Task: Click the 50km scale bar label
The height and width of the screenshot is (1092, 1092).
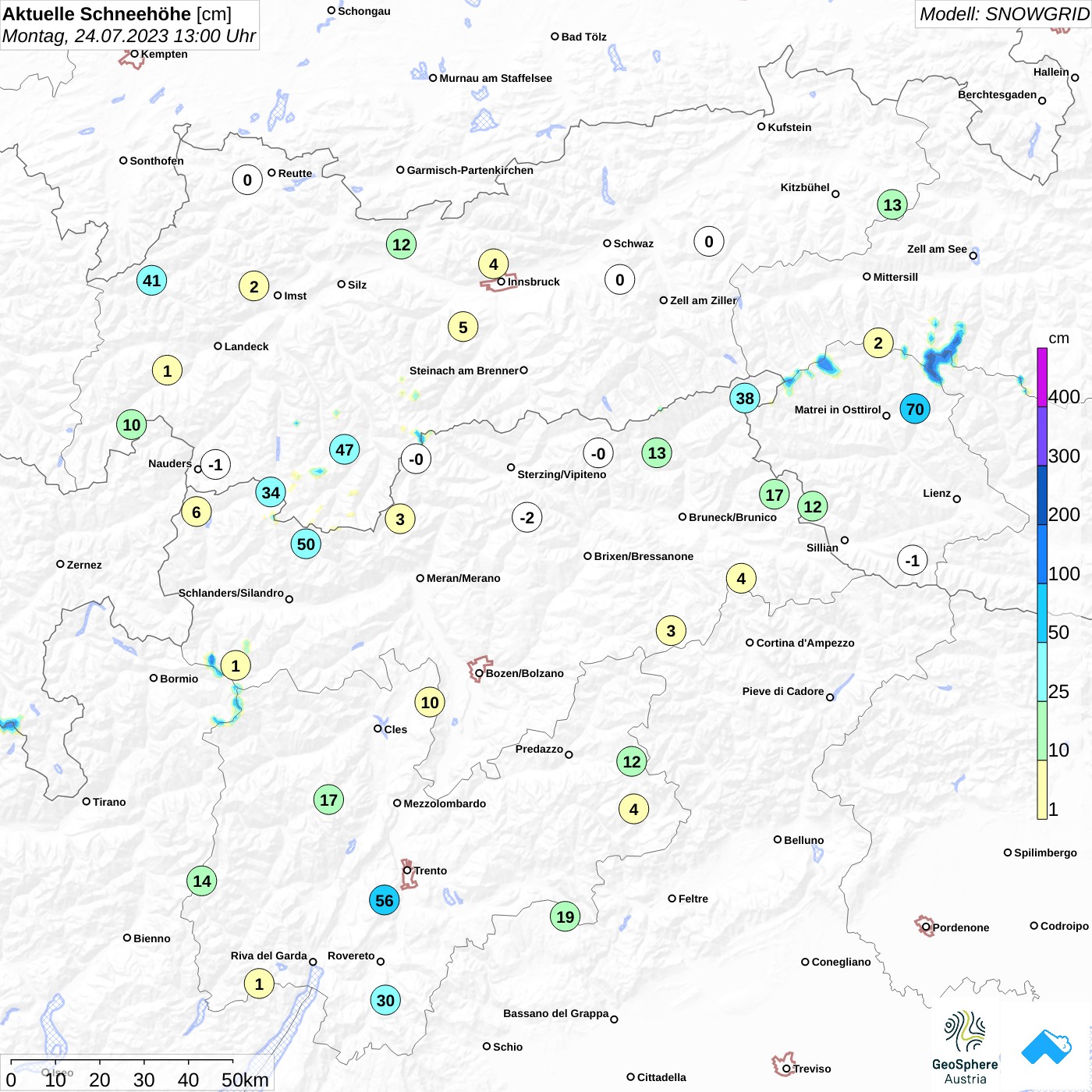Action: (245, 1080)
